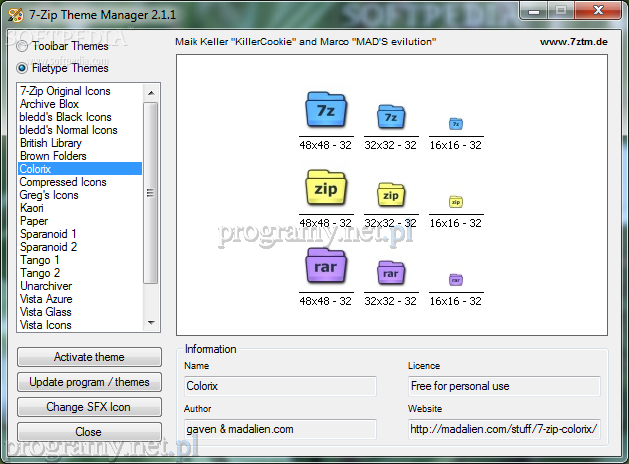Screen dimensions: 629x464
Task: Click the Author information field
Action: click(x=279, y=429)
